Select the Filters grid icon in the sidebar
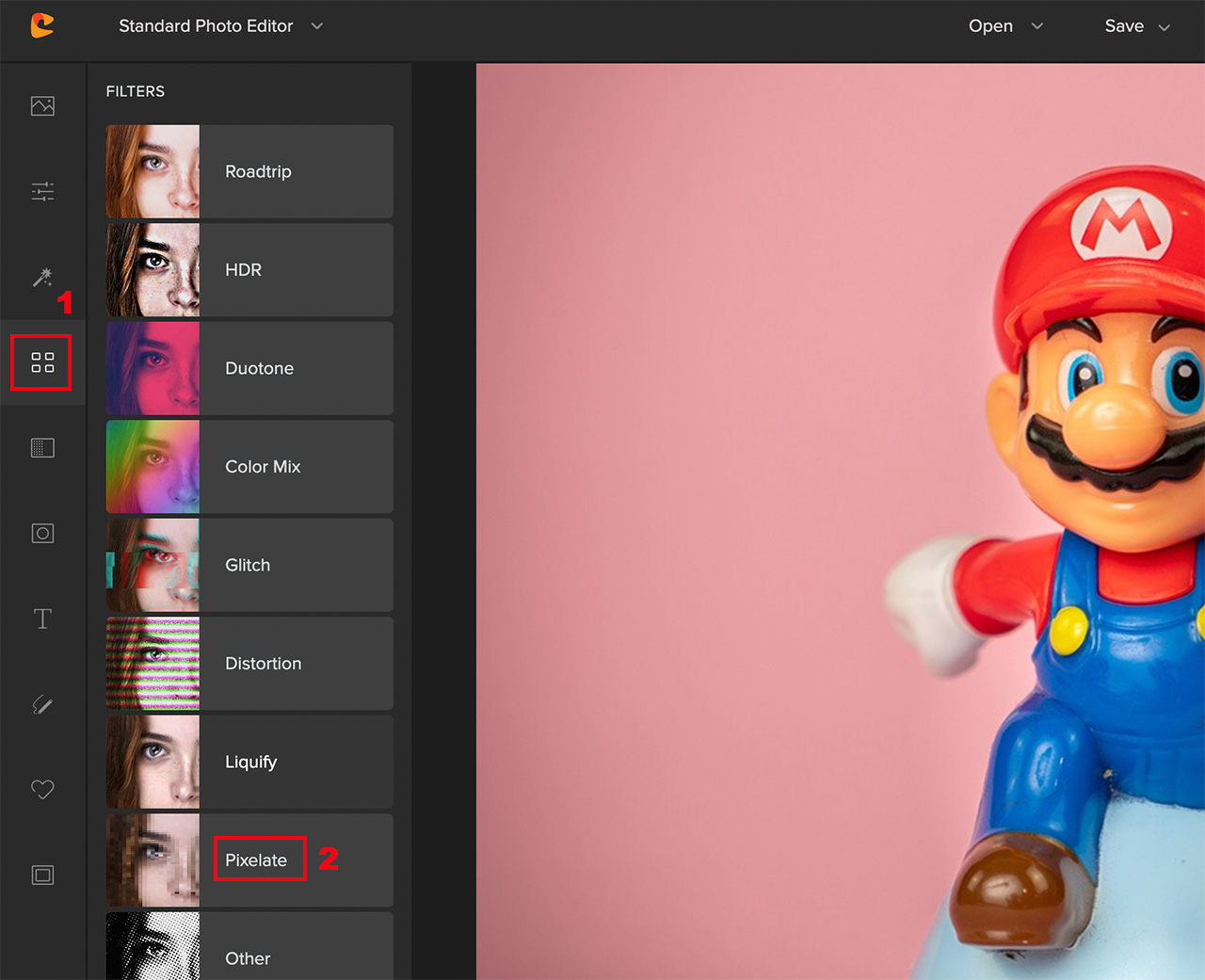Viewport: 1205px width, 980px height. coord(41,361)
